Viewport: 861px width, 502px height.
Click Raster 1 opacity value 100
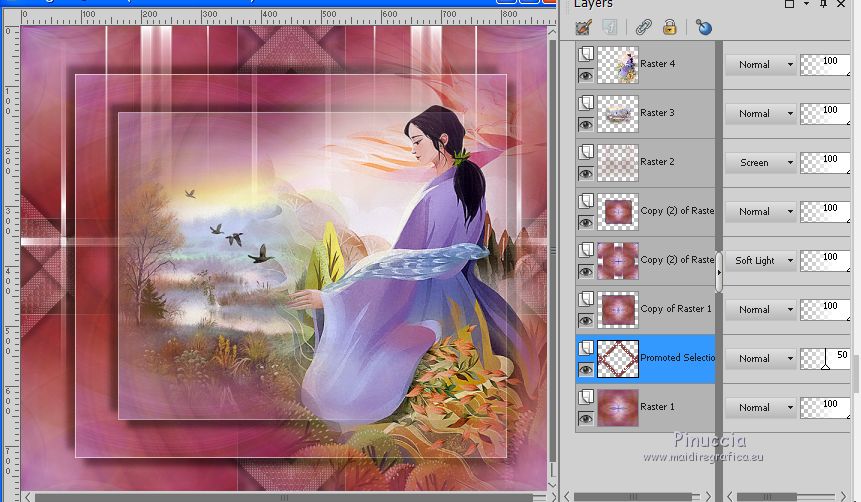[x=830, y=404]
